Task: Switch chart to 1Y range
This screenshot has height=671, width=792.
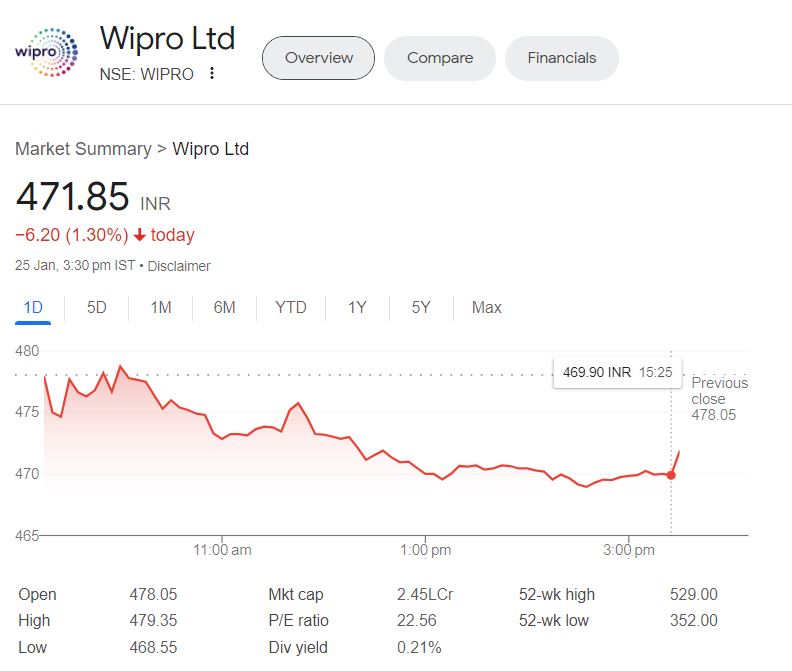Action: pyautogui.click(x=357, y=307)
